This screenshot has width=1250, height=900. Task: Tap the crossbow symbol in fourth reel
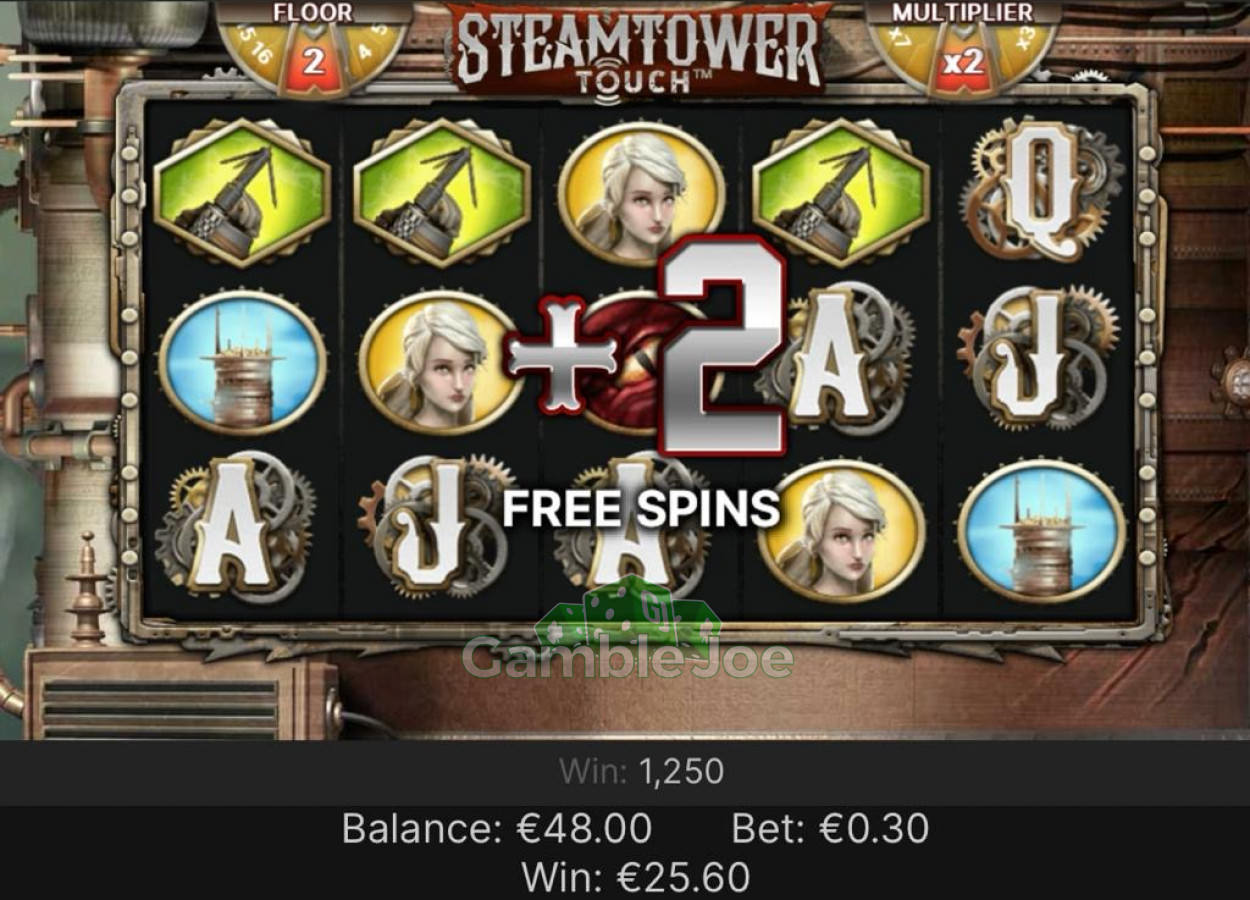pyautogui.click(x=841, y=193)
